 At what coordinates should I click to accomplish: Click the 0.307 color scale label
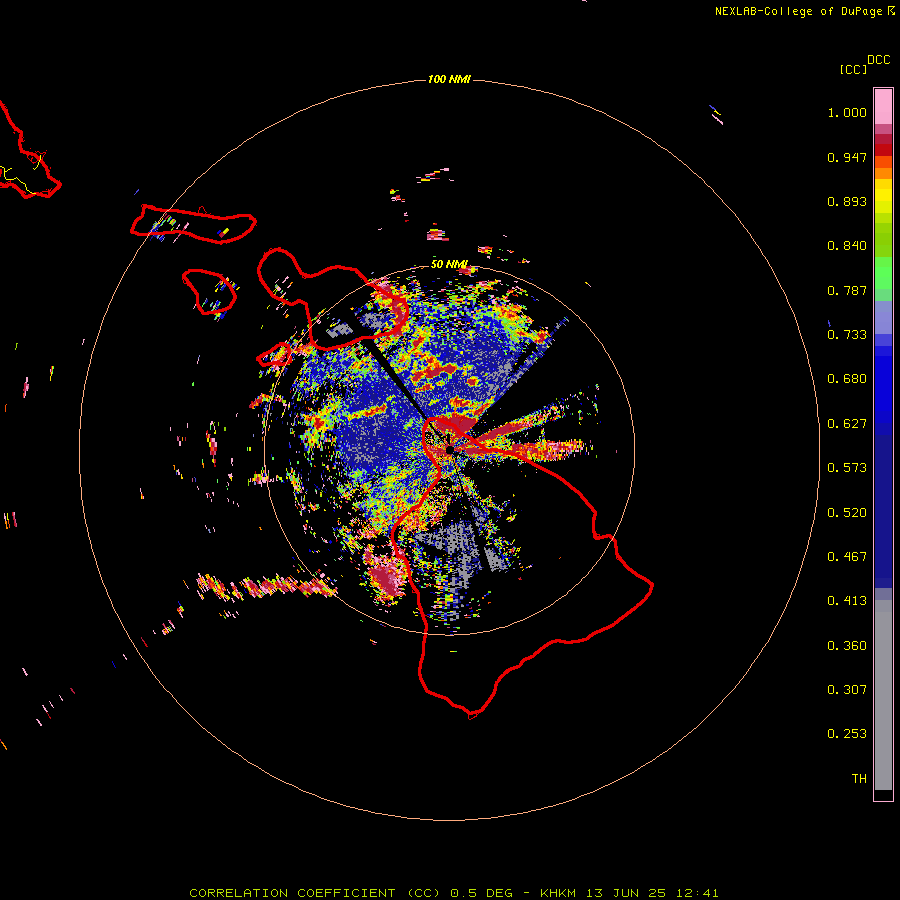coord(847,690)
